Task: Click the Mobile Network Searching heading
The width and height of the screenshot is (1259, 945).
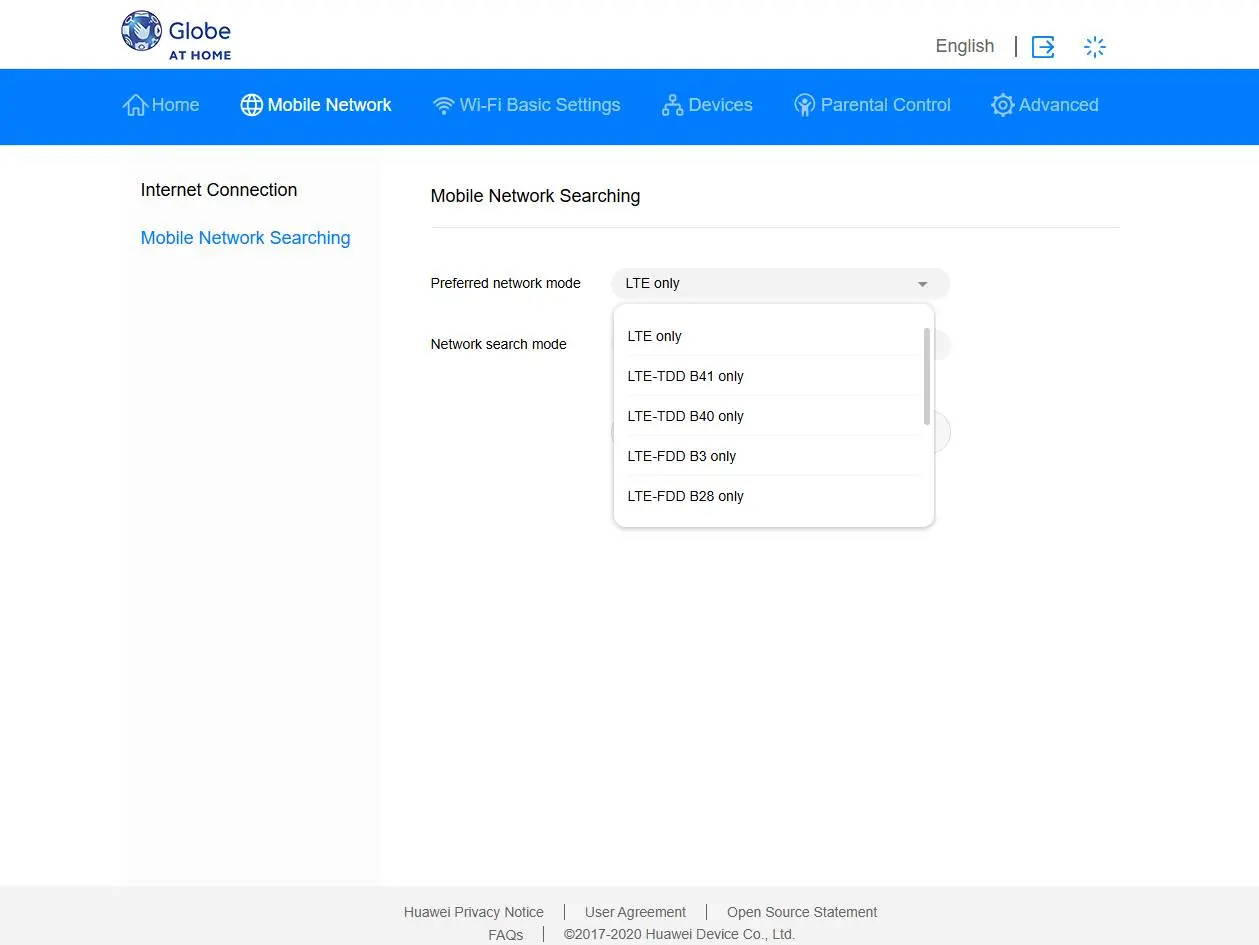Action: [535, 196]
